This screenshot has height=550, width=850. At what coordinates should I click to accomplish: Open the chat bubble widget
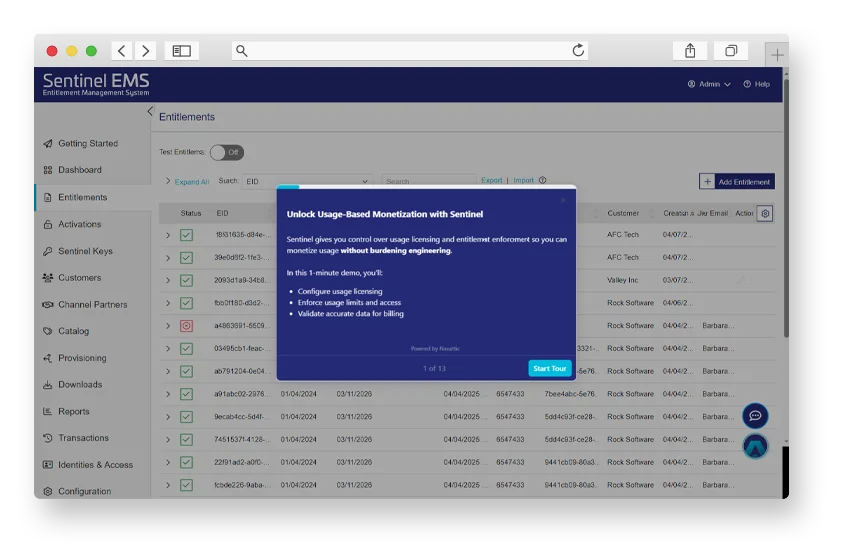coord(755,416)
